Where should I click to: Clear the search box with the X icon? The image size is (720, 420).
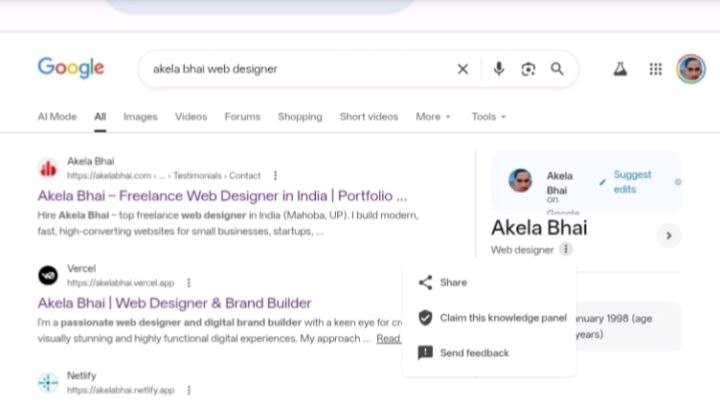pyautogui.click(x=463, y=69)
